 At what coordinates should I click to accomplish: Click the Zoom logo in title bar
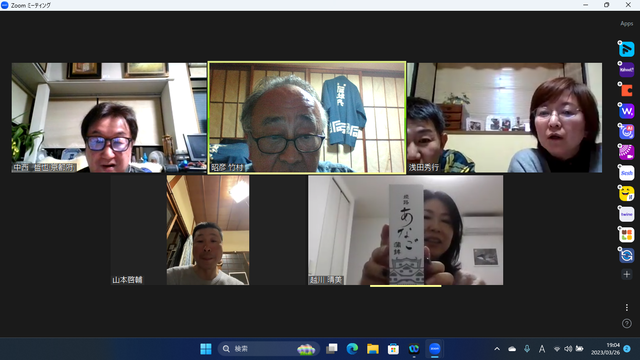5,5
